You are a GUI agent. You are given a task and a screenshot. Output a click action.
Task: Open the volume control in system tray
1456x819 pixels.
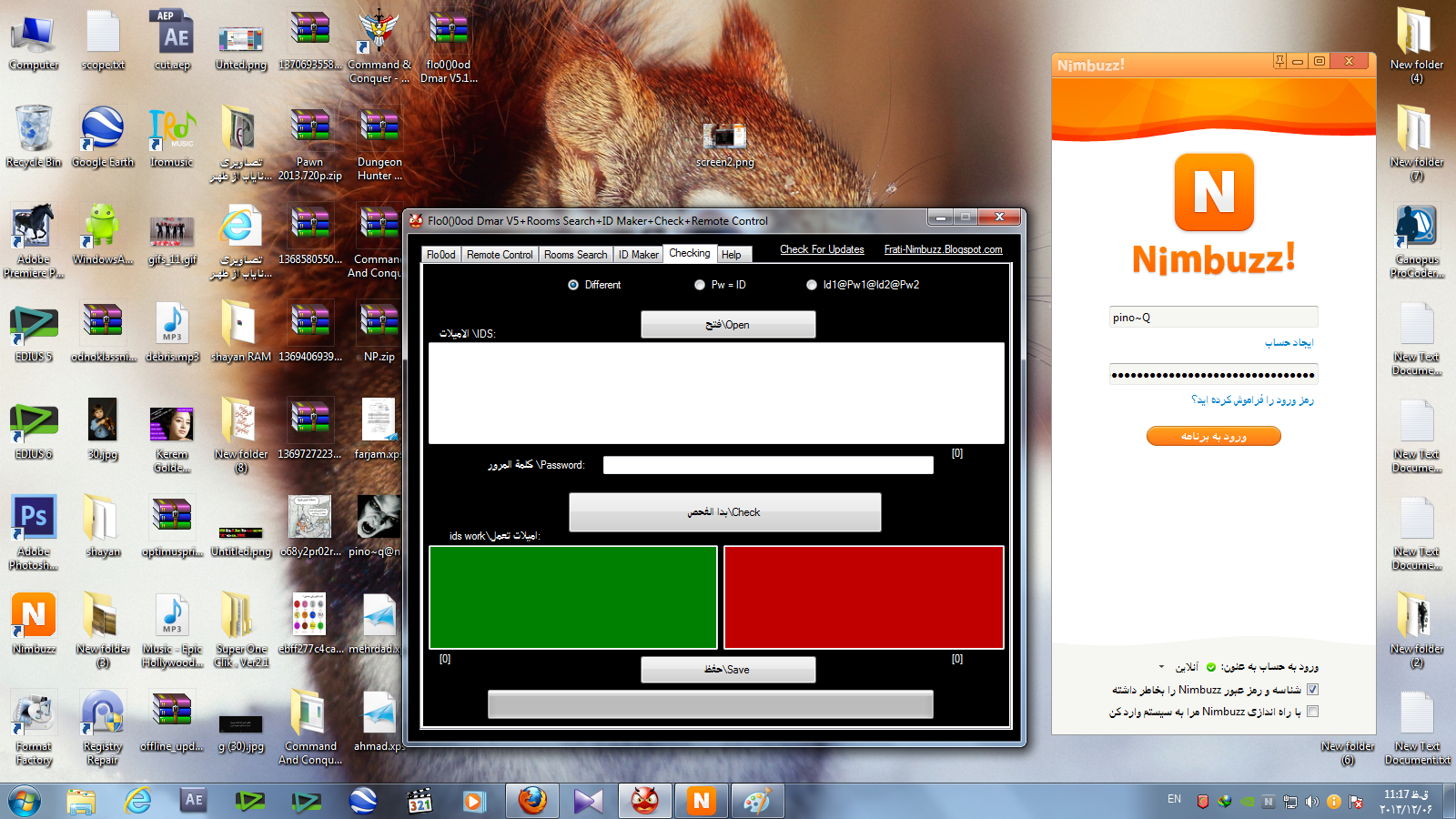[1311, 802]
